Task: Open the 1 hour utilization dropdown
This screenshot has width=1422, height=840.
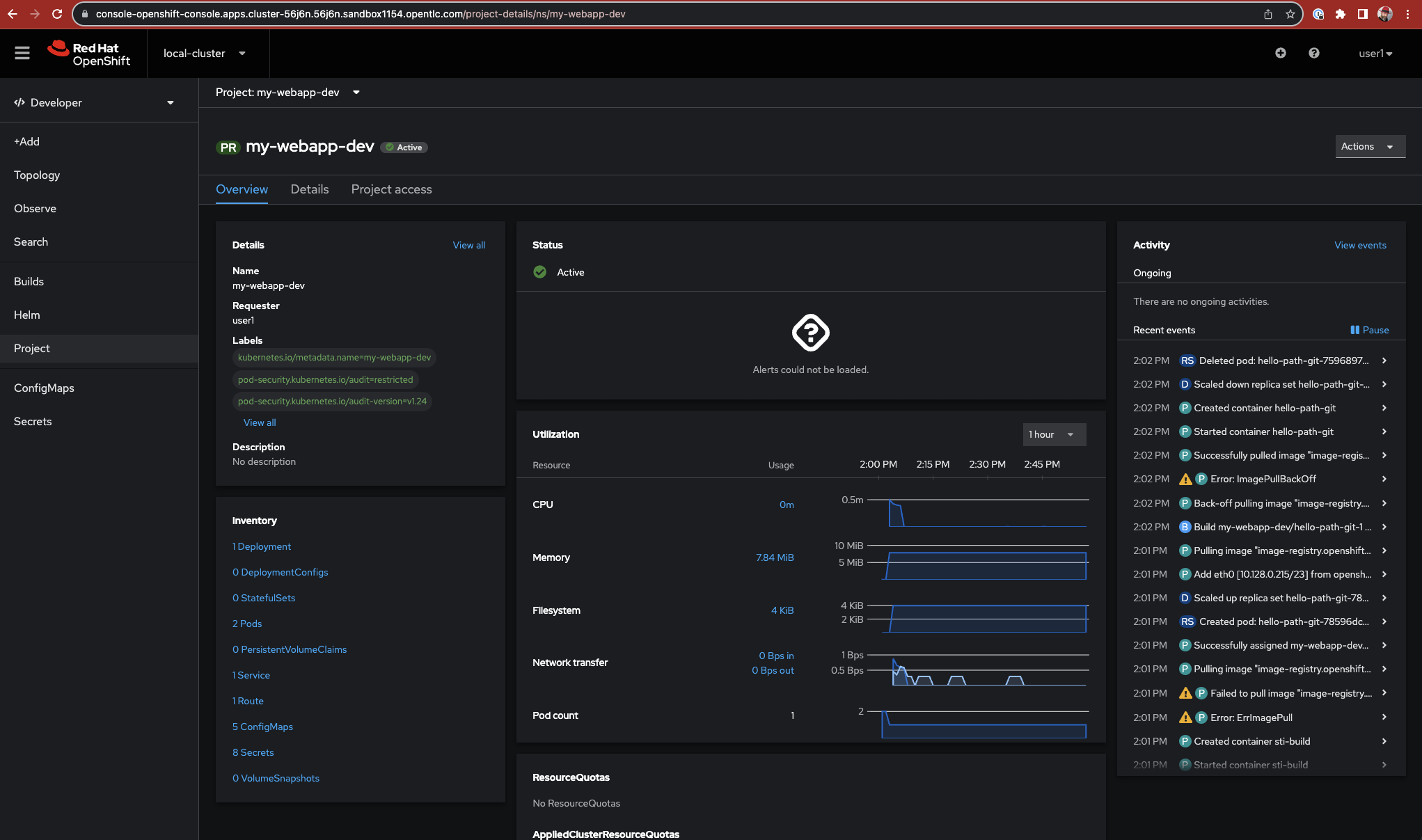Action: 1054,434
